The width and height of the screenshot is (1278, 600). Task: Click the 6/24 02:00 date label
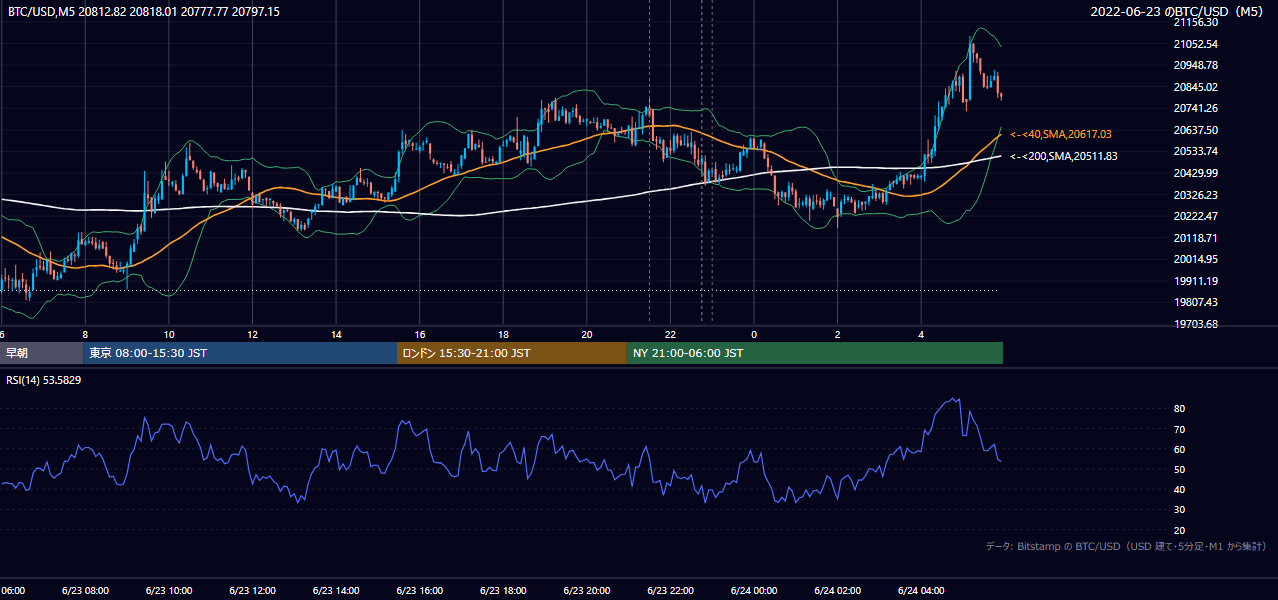pos(837,591)
